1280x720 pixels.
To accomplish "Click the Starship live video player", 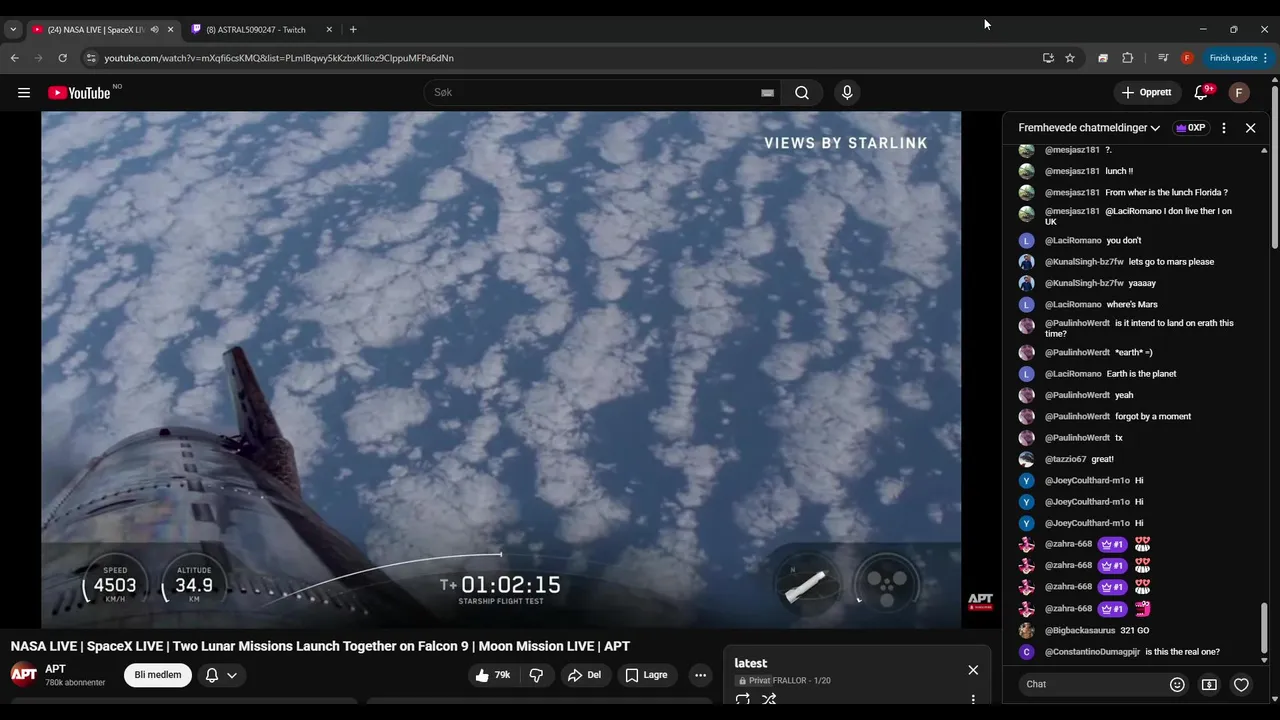I will pyautogui.click(x=501, y=369).
